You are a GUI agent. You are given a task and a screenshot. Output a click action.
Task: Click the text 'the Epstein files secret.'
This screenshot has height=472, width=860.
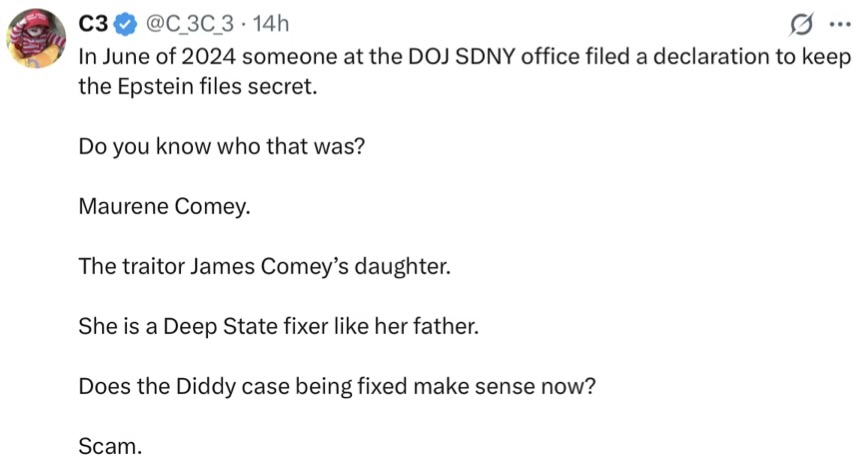click(x=198, y=86)
